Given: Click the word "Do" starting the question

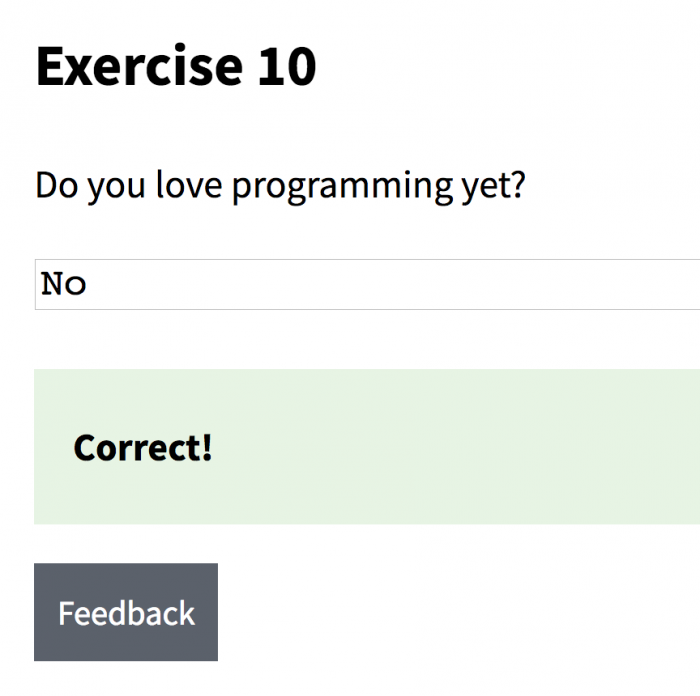Looking at the screenshot, I should click(x=57, y=185).
